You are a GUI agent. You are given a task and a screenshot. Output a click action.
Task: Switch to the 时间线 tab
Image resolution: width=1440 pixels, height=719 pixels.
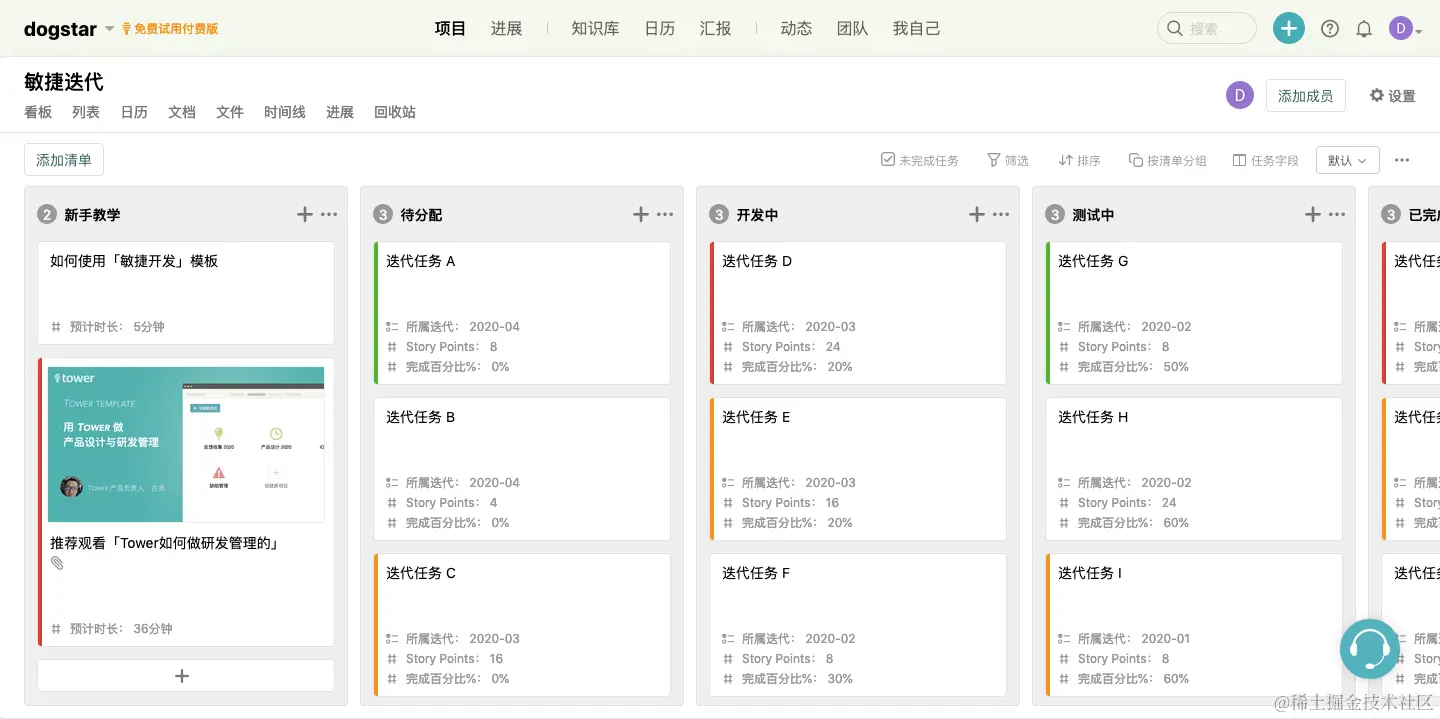point(285,112)
